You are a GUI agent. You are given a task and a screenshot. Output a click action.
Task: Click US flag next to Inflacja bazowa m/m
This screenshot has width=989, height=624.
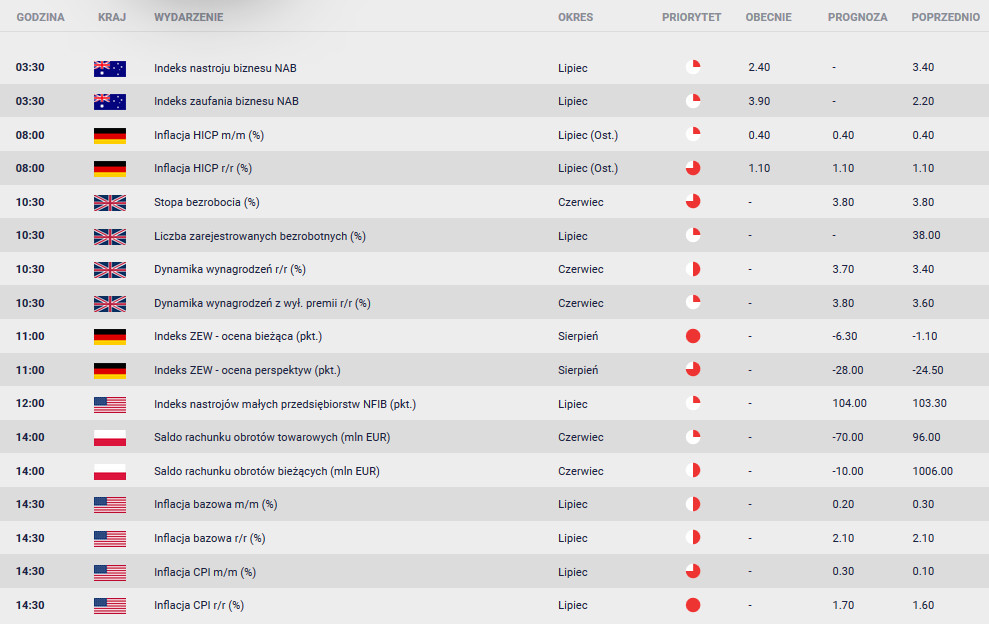pyautogui.click(x=109, y=504)
